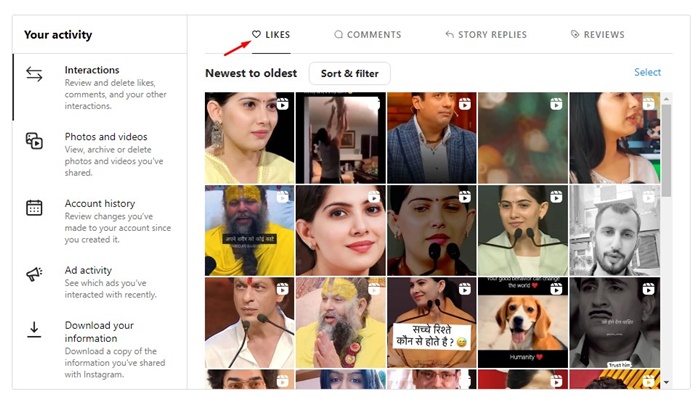The height and width of the screenshot is (399, 700).
Task: Switch to the Comments tab
Action: pyautogui.click(x=368, y=35)
